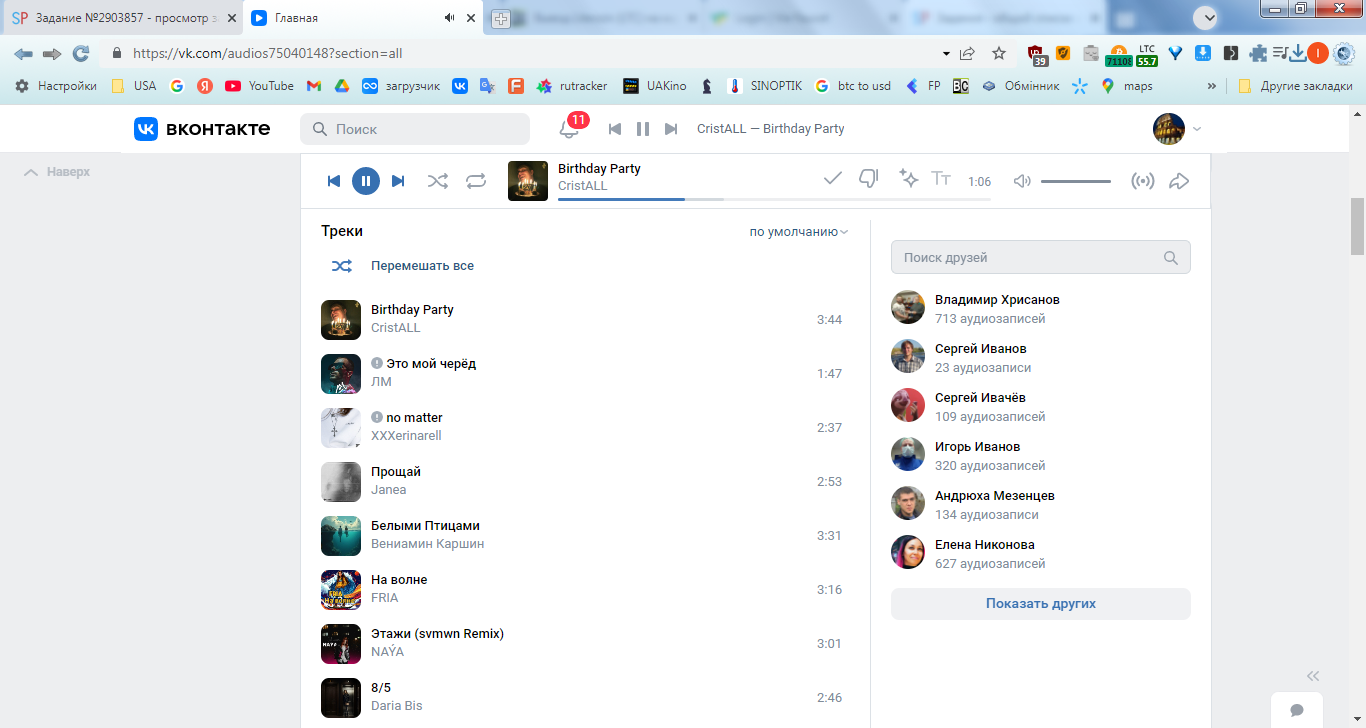Click the address bar URL
Viewport: 1366px width, 728px height.
pos(267,54)
